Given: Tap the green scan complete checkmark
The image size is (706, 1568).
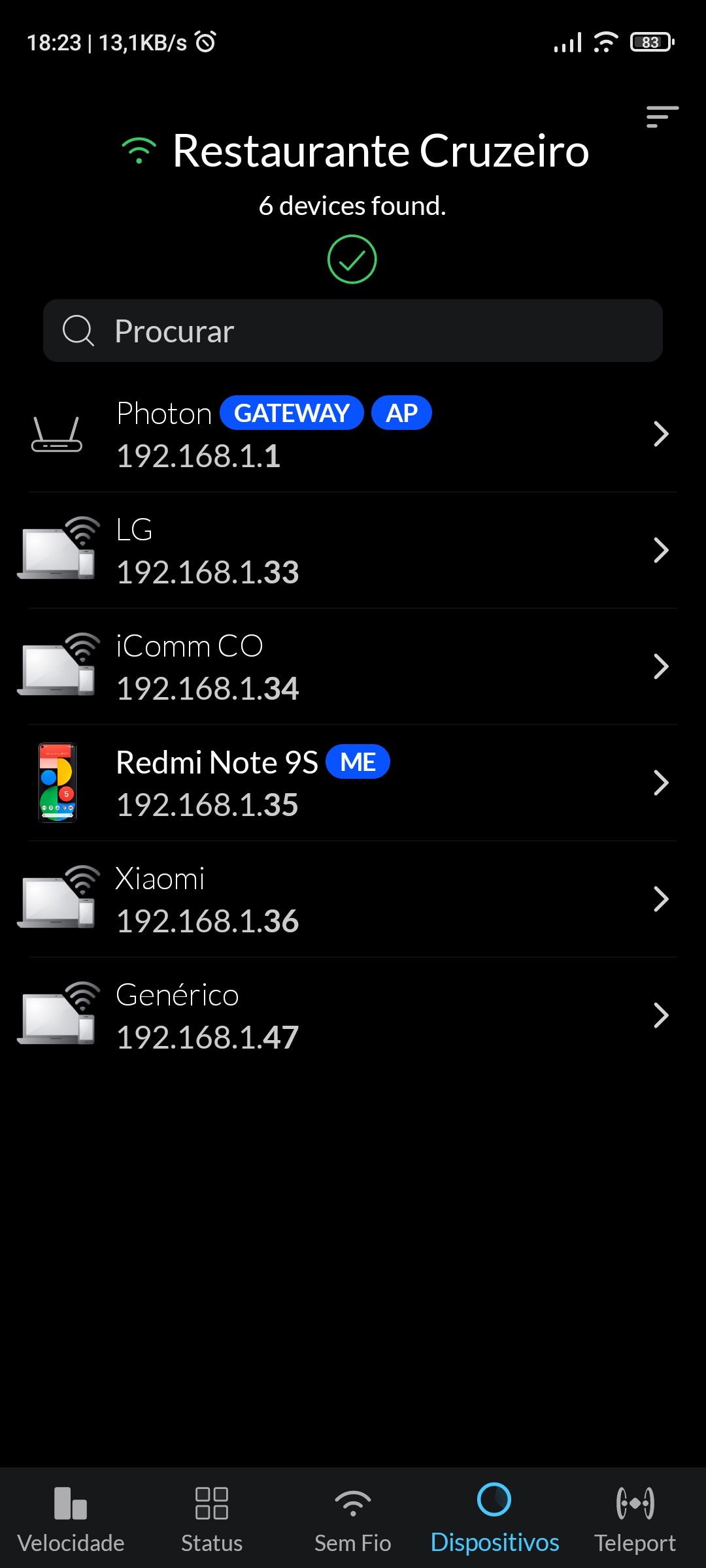Looking at the screenshot, I should (352, 259).
